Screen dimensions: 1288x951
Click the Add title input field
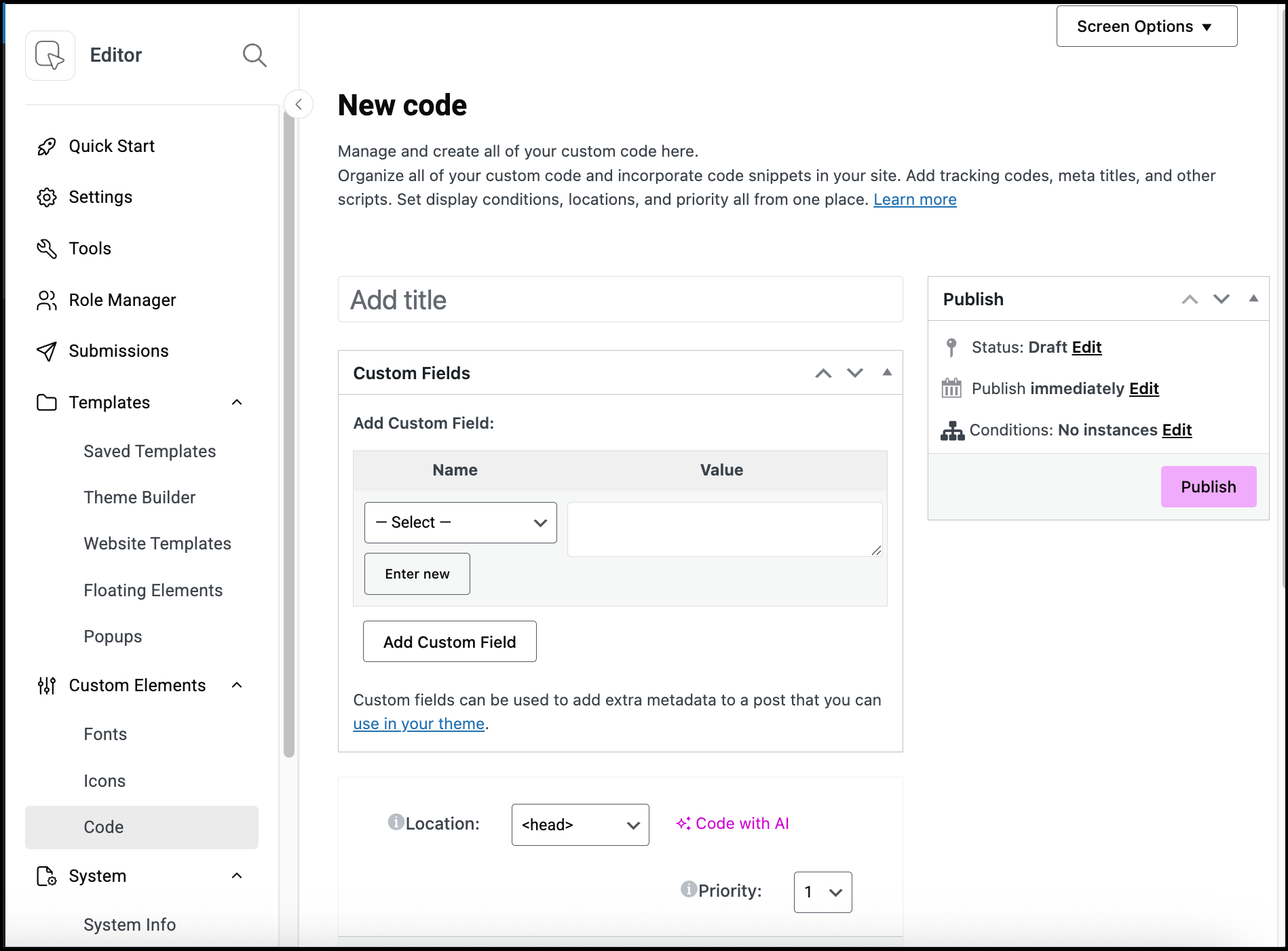coord(620,300)
